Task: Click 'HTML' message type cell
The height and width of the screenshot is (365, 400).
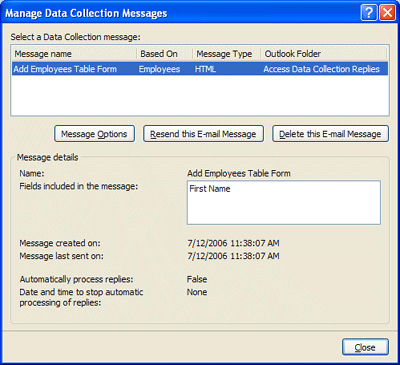Action: [x=205, y=69]
